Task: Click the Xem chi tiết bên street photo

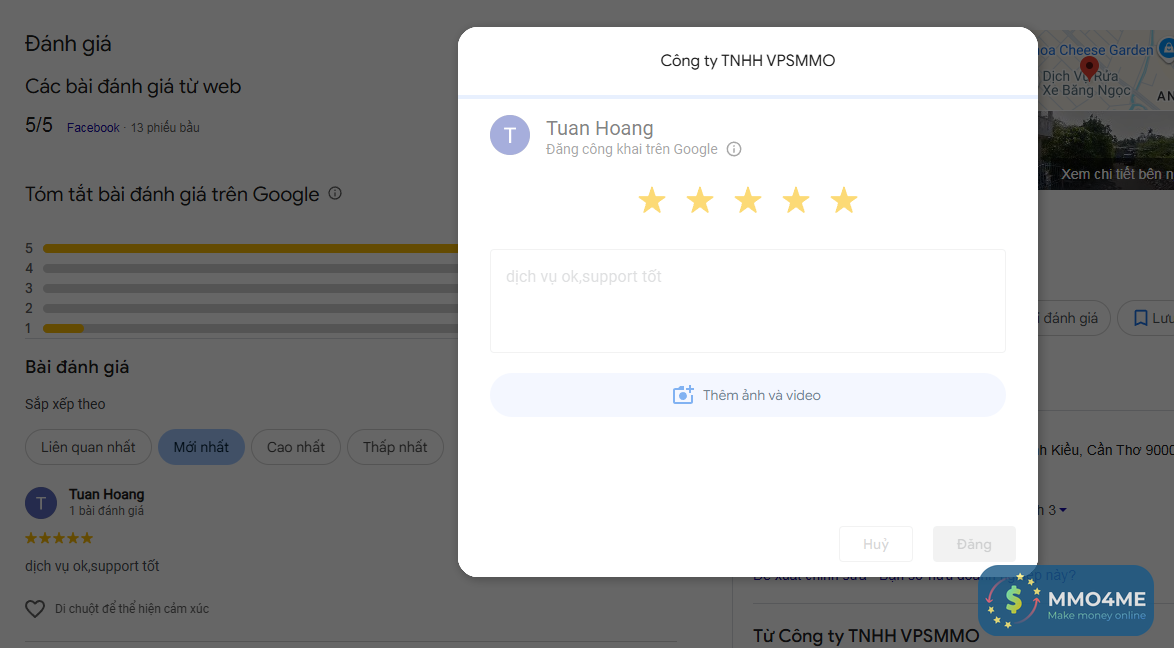Action: pos(1106,150)
